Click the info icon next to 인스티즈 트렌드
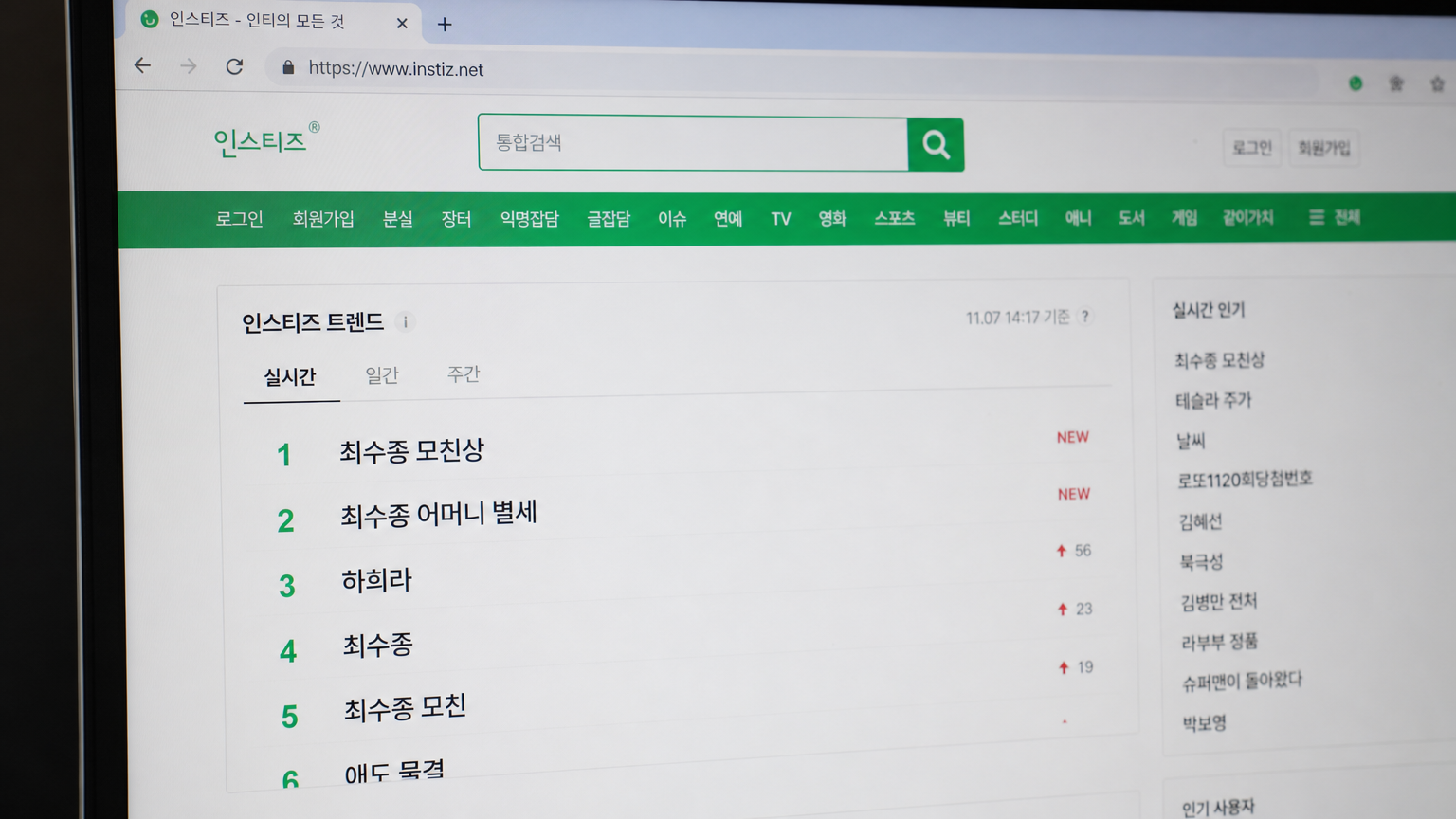The height and width of the screenshot is (819, 1456). click(x=406, y=322)
